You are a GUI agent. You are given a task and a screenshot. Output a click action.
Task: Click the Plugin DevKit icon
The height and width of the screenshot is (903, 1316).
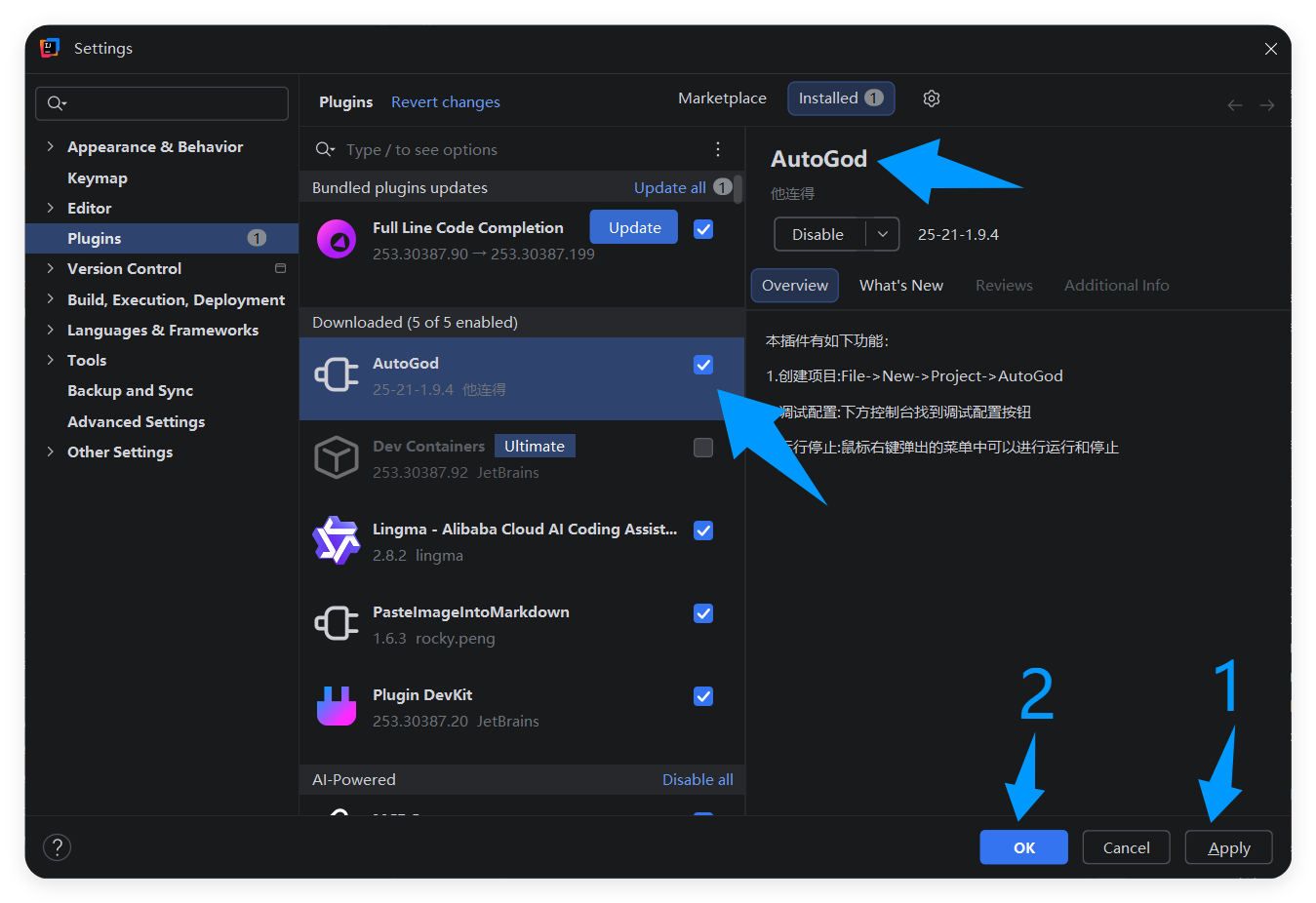click(x=337, y=707)
